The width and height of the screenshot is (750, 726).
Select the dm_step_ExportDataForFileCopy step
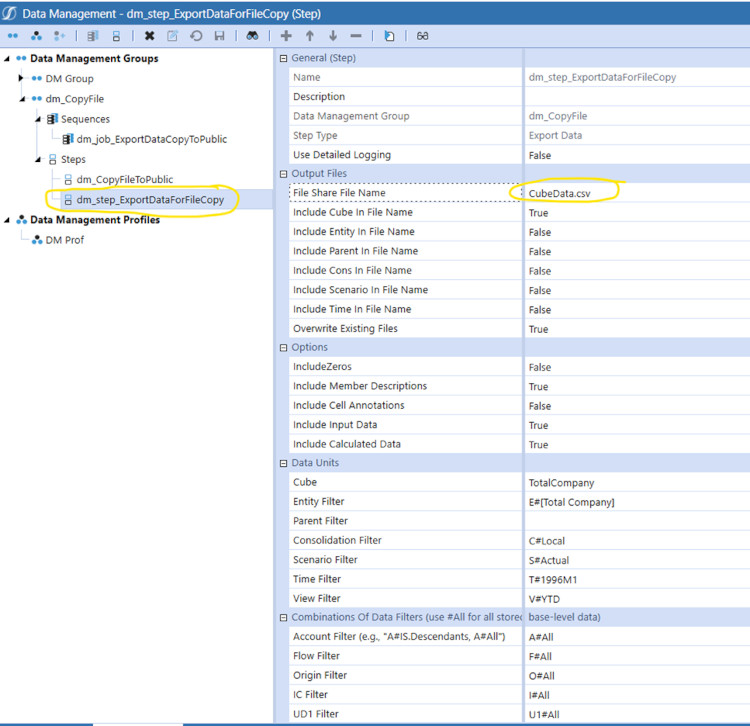150,200
